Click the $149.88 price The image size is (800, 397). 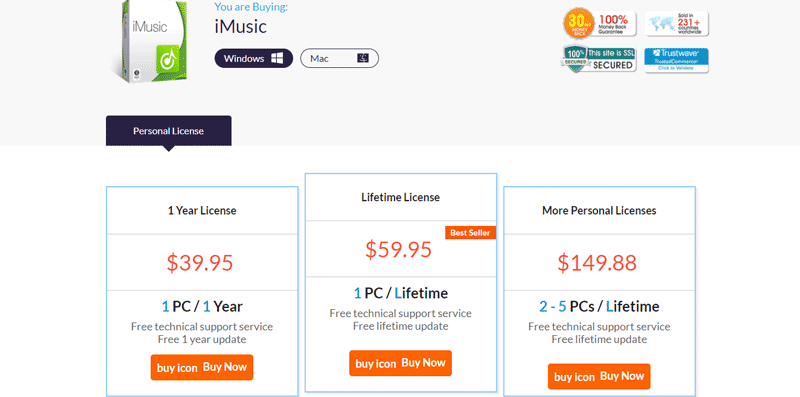(x=597, y=262)
